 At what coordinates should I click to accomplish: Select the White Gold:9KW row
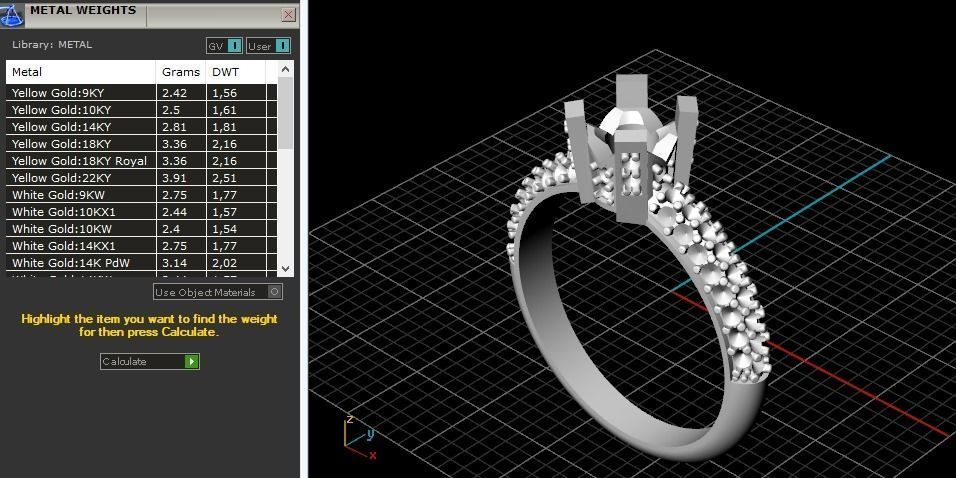(141, 195)
